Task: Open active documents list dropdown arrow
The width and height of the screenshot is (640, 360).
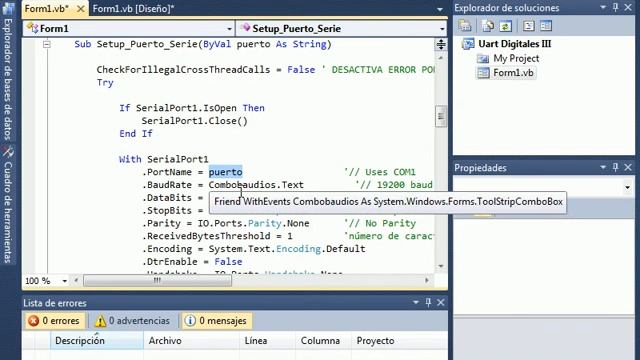Action: coord(440,9)
